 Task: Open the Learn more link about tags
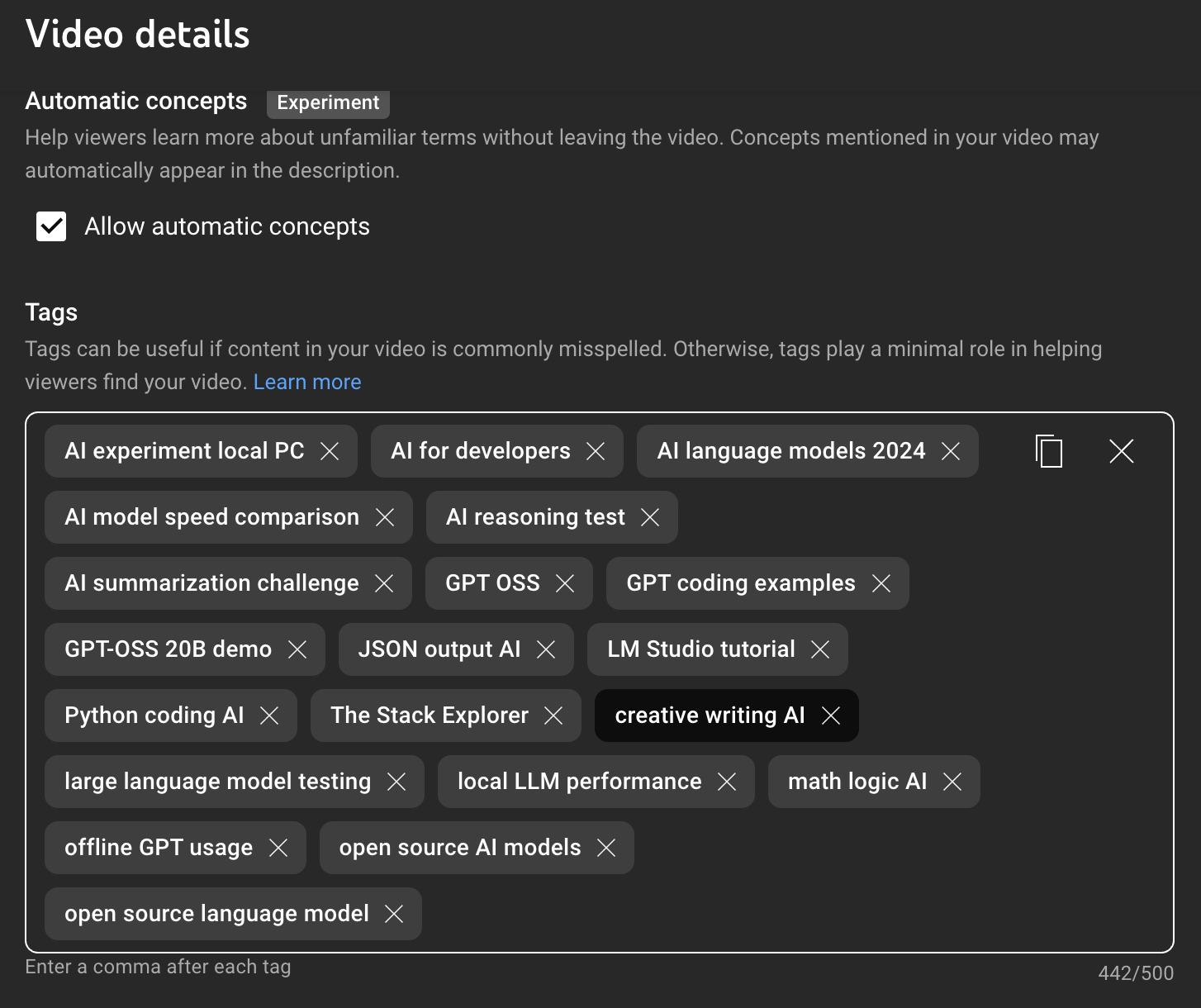(x=307, y=382)
